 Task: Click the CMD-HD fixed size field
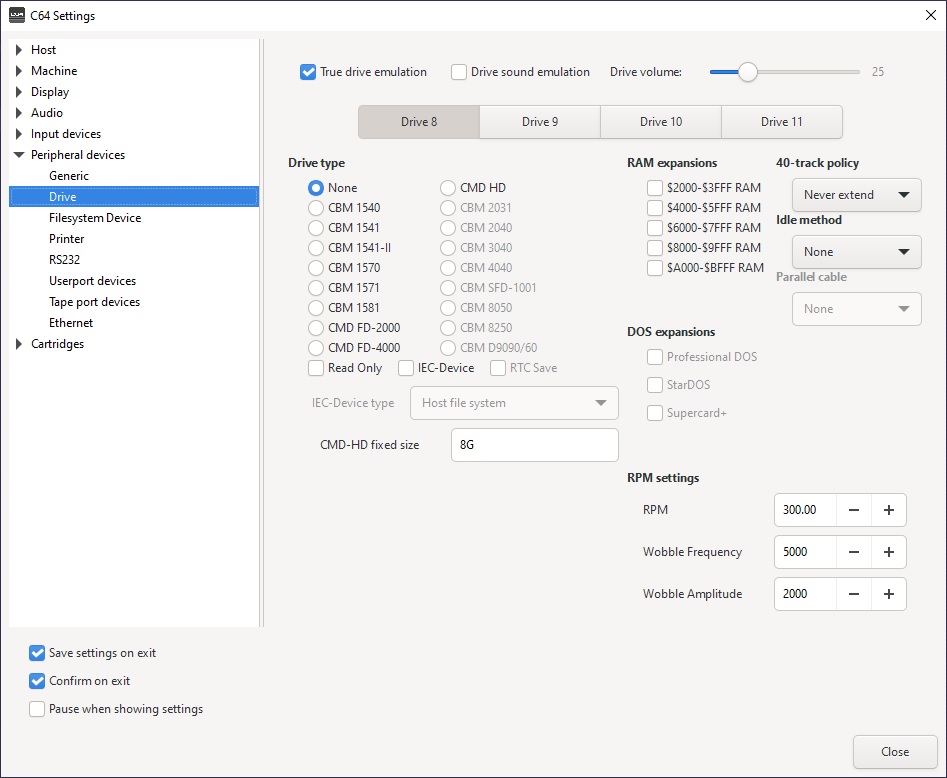point(534,445)
